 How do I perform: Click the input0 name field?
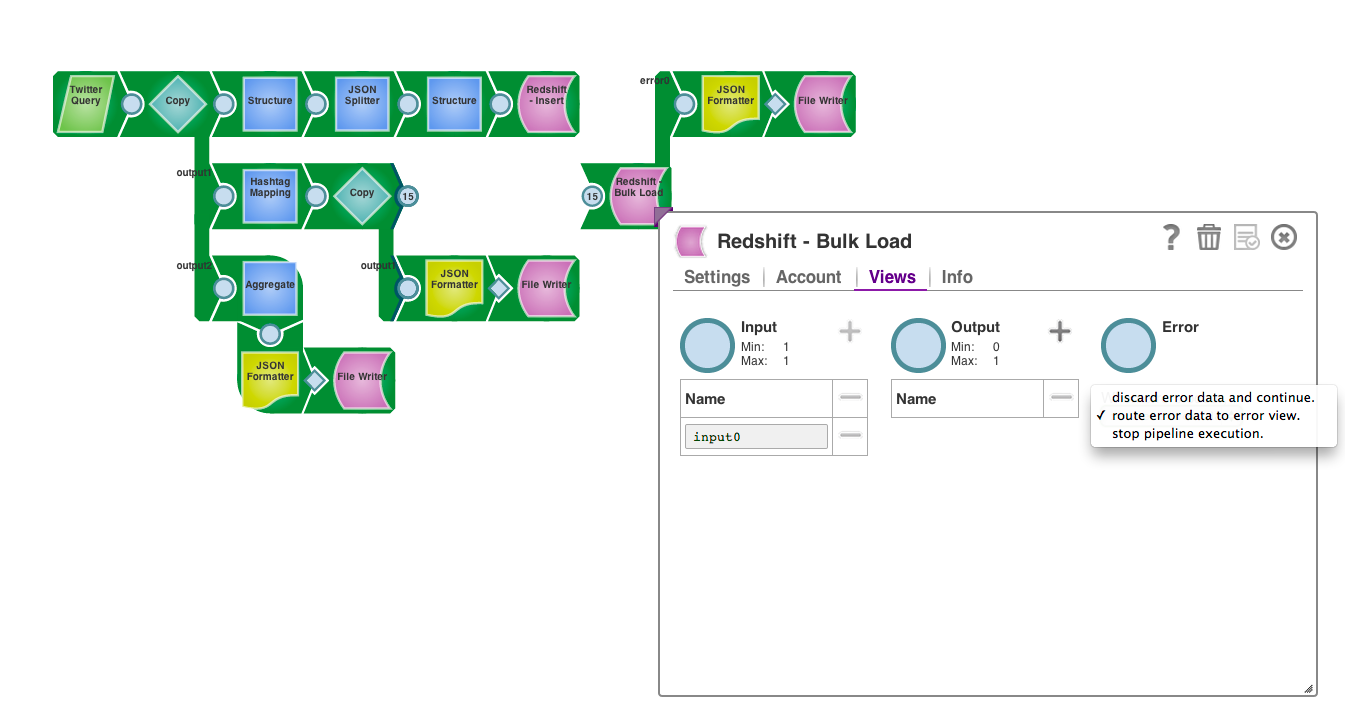tap(756, 436)
